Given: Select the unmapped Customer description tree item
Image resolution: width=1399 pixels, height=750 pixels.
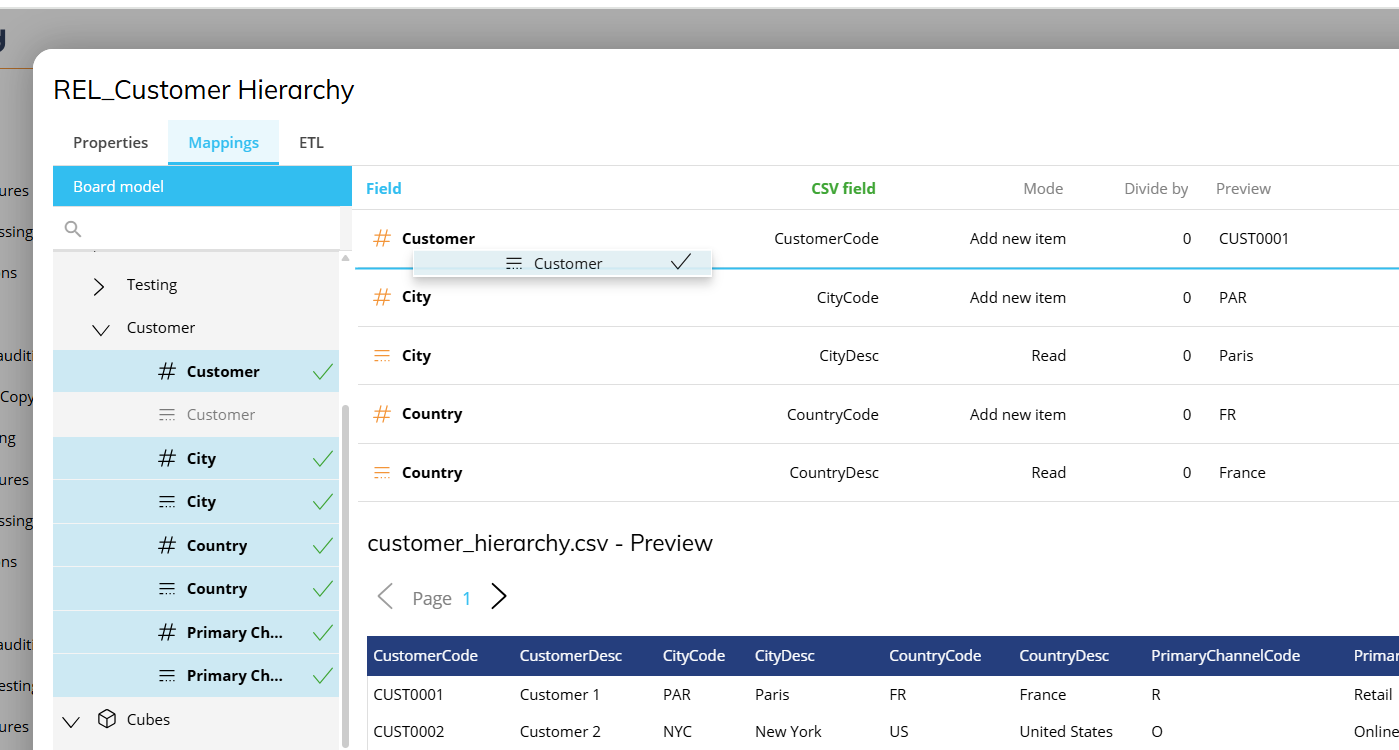Looking at the screenshot, I should pyautogui.click(x=196, y=415).
